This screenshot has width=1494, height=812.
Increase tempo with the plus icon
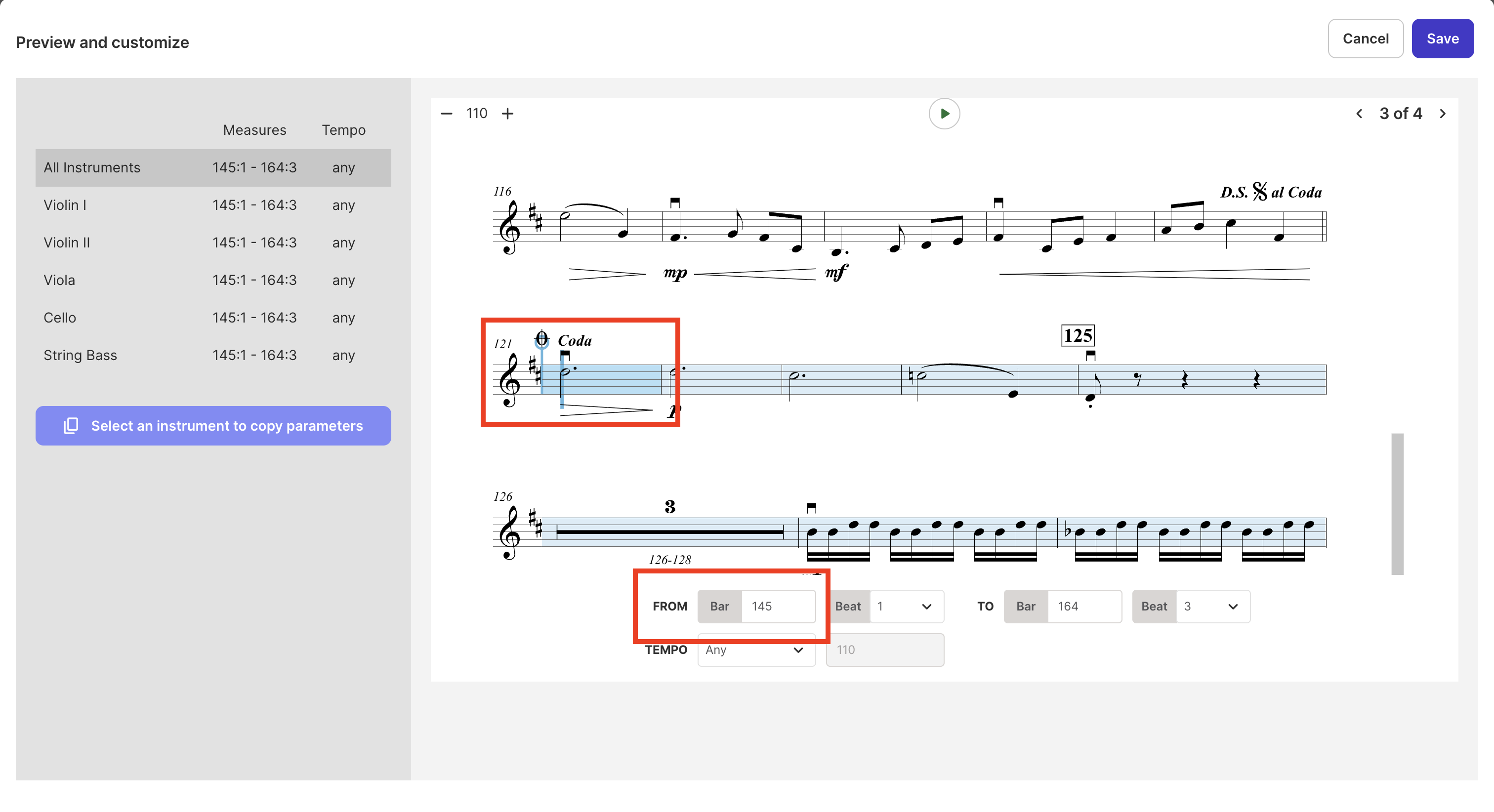pos(507,114)
